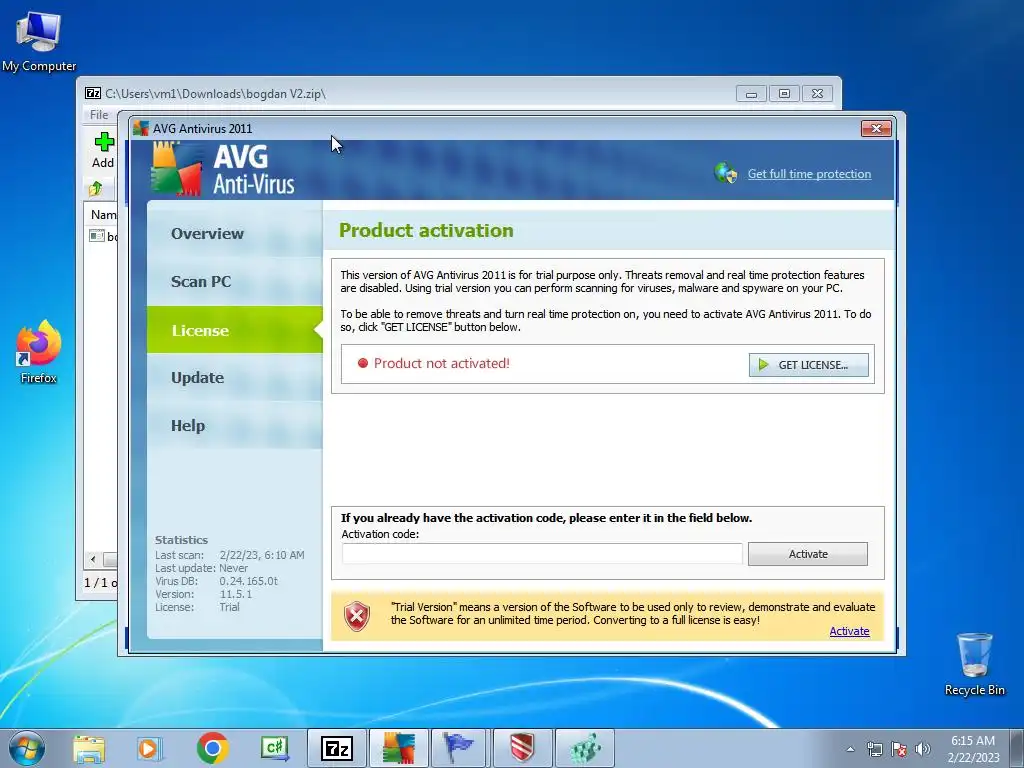Click the Product not activated! status text

[441, 363]
